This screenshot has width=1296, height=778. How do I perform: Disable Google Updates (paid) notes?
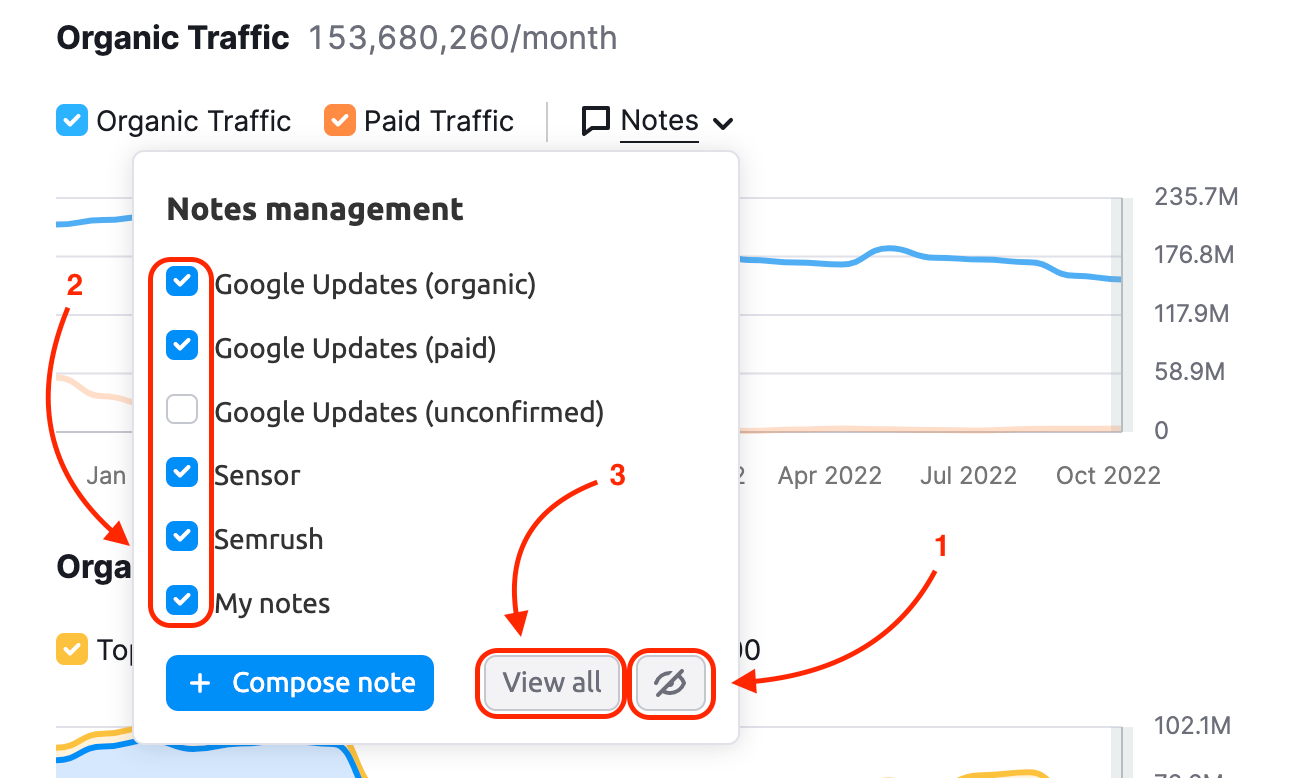tap(181, 346)
